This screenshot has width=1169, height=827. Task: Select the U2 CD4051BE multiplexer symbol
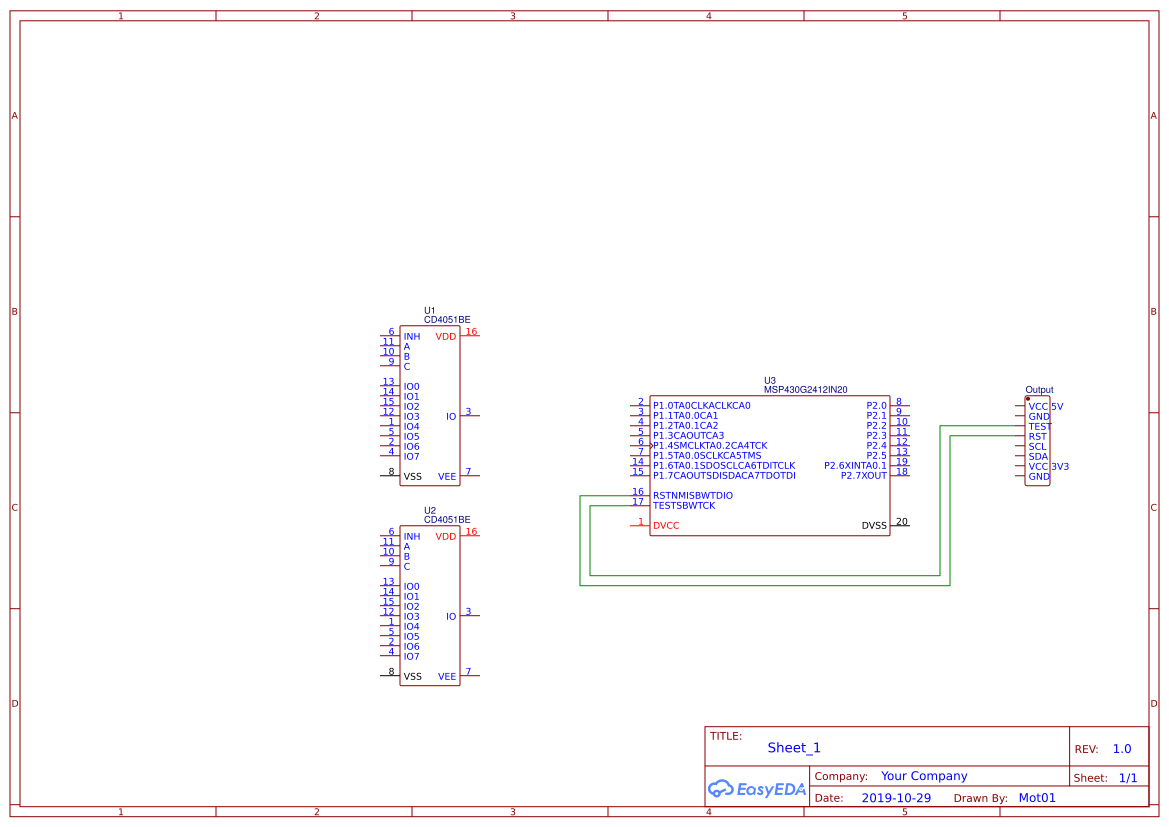pyautogui.click(x=430, y=607)
